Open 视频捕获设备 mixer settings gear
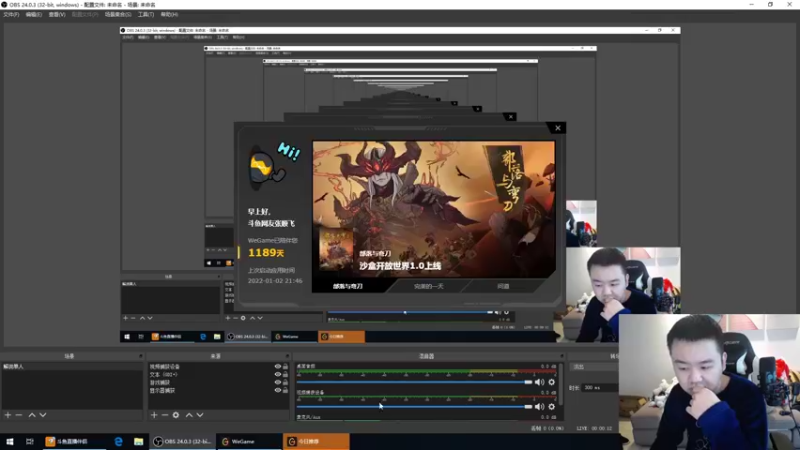 click(552, 407)
